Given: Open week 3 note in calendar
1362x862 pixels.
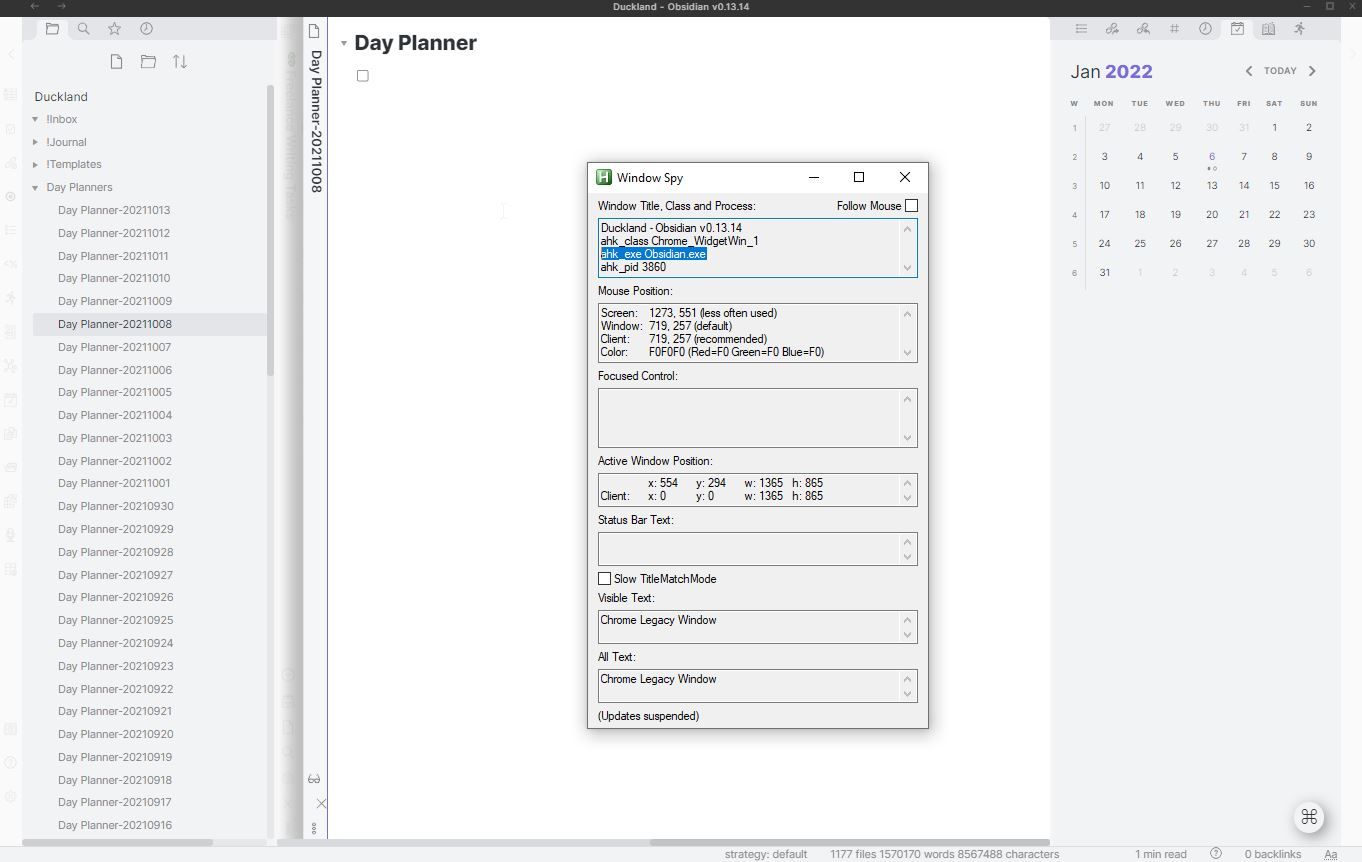Looking at the screenshot, I should 1074,186.
